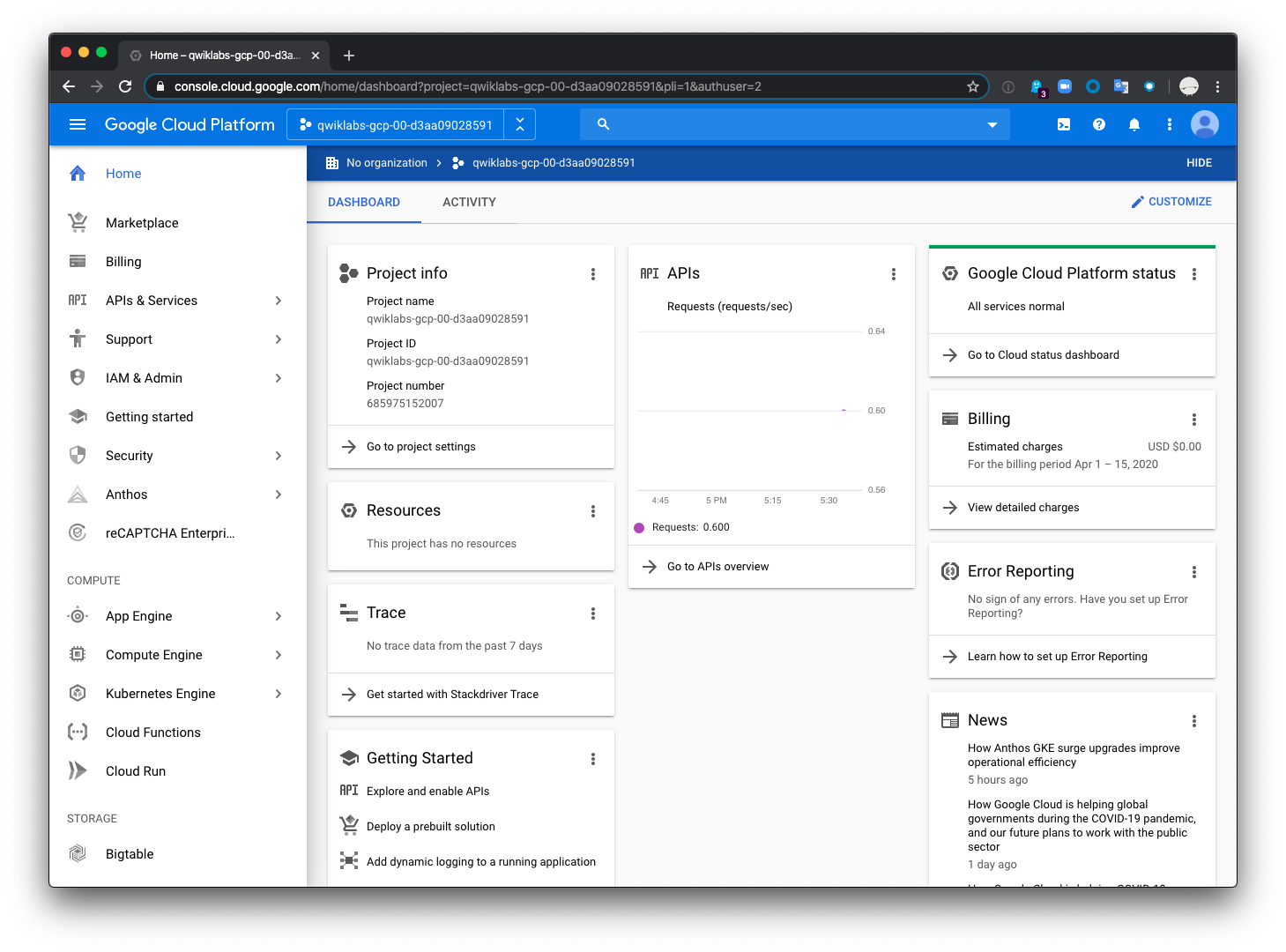Click the search magnifier icon

(x=604, y=124)
